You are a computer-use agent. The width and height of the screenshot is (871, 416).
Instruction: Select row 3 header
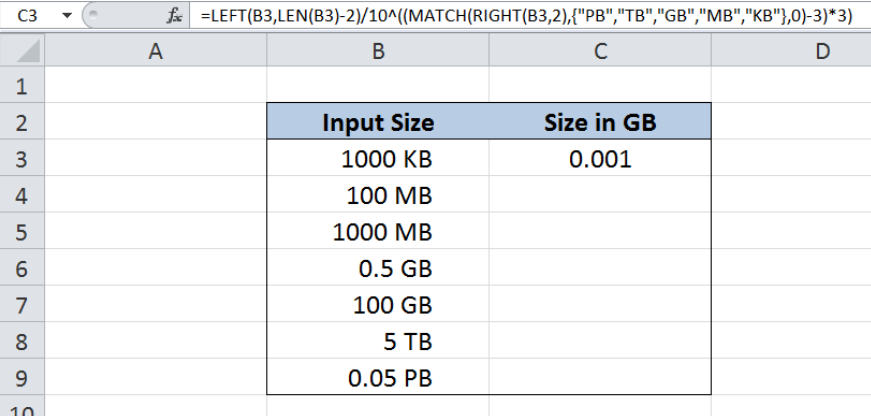[x=22, y=158]
